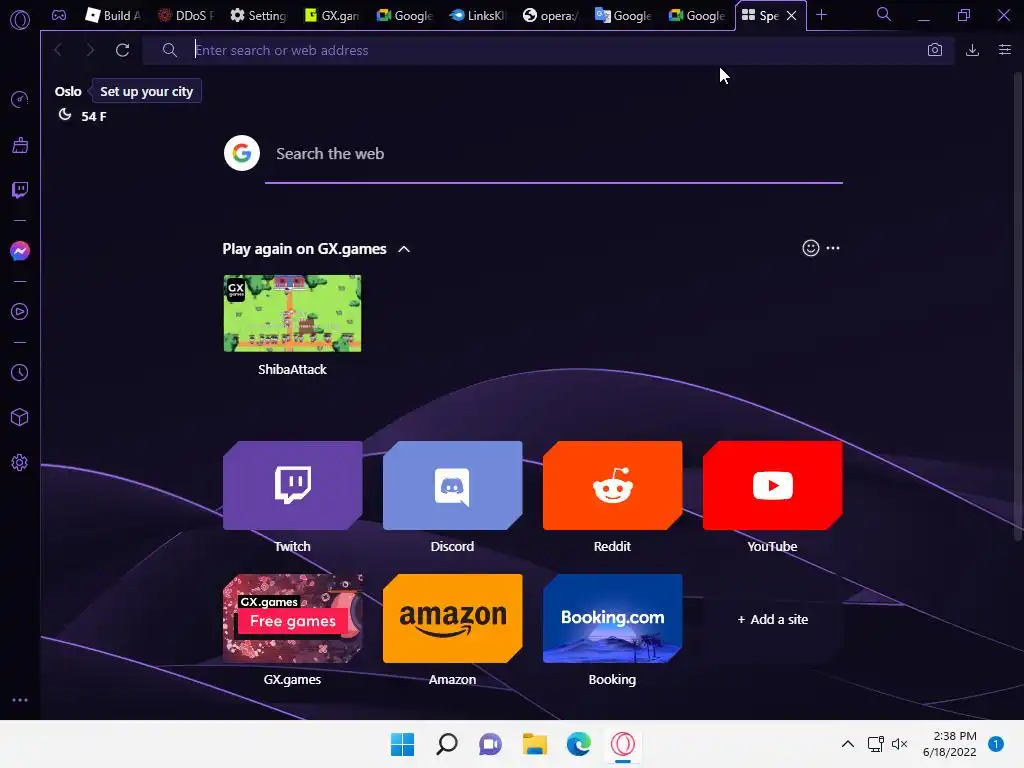Click Set up your city button
The width and height of the screenshot is (1024, 768).
point(146,91)
